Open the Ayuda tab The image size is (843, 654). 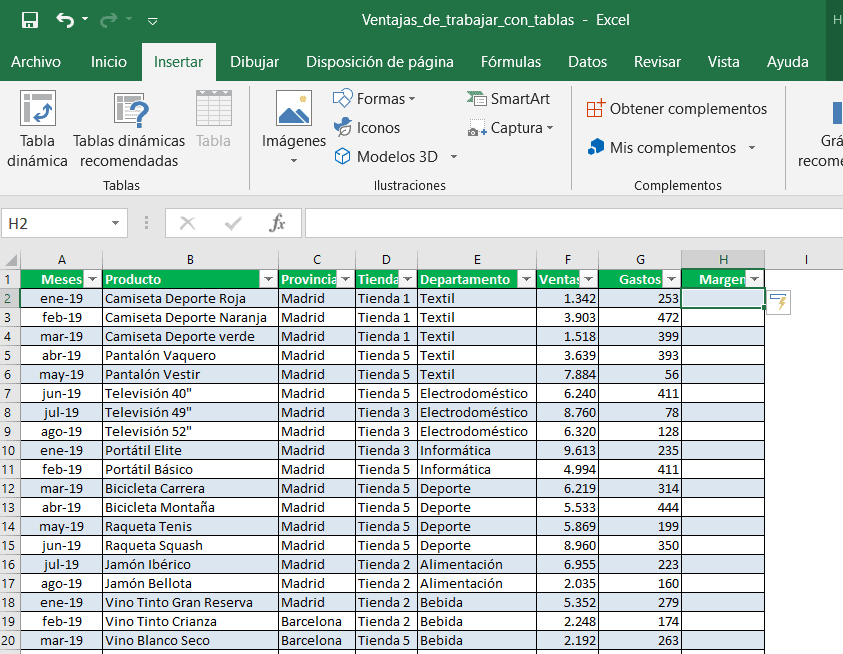coord(787,62)
